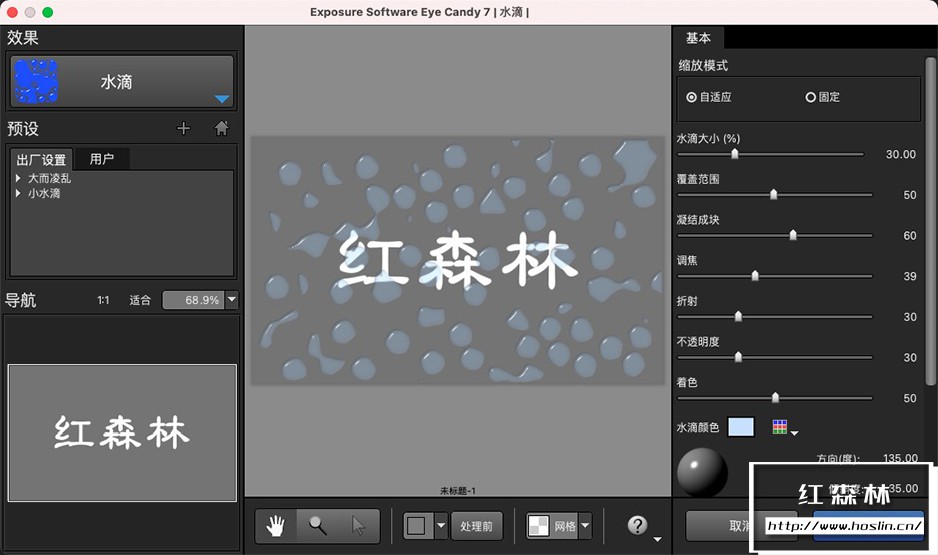Click 适合 fit zoom button
Viewport: 938px width, 555px height.
tap(140, 300)
